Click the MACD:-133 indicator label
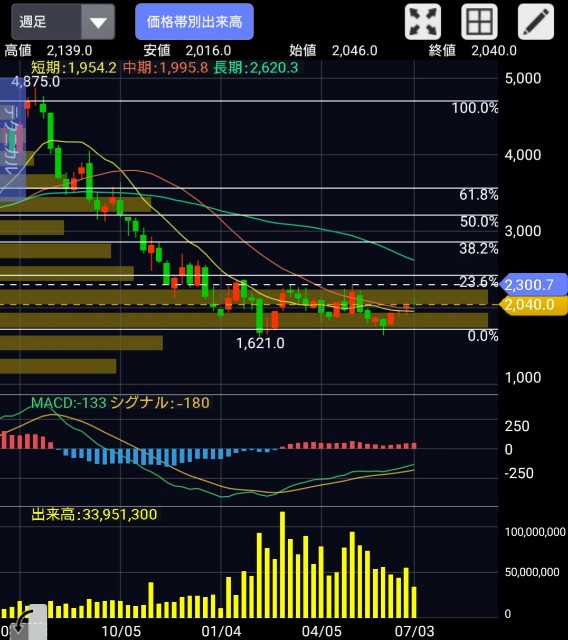 pos(69,403)
